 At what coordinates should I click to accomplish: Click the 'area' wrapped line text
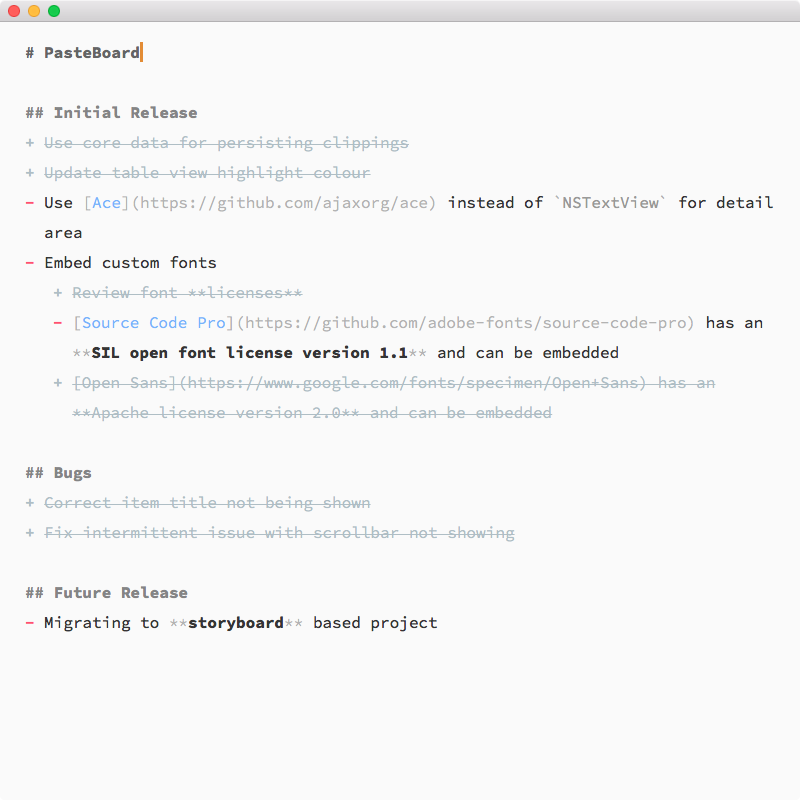pos(63,233)
